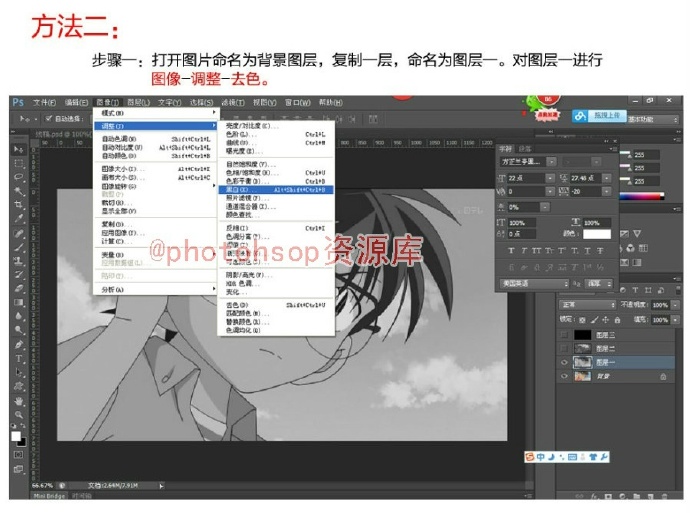This screenshot has width=690, height=513.
Task: Select the Healing Brush tool
Action: pyautogui.click(x=18, y=233)
